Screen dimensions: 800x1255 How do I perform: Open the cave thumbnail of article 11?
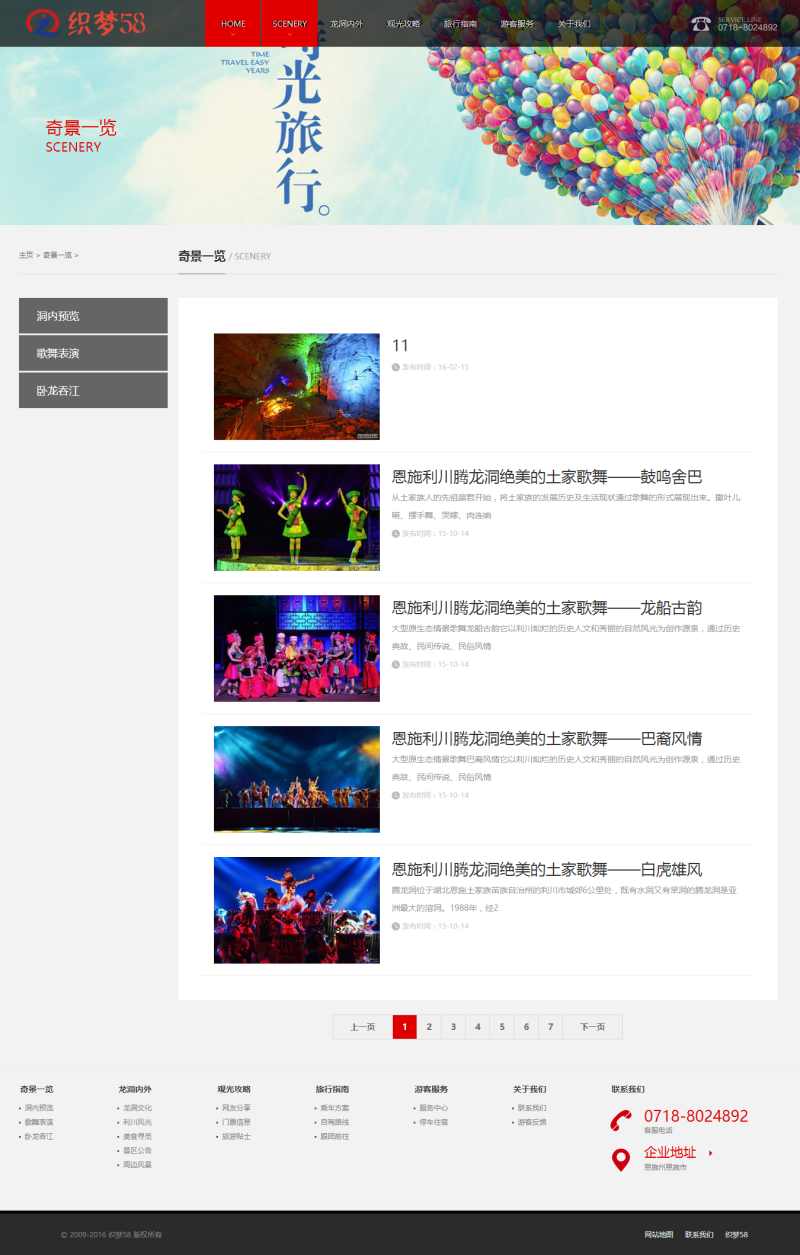tap(297, 386)
